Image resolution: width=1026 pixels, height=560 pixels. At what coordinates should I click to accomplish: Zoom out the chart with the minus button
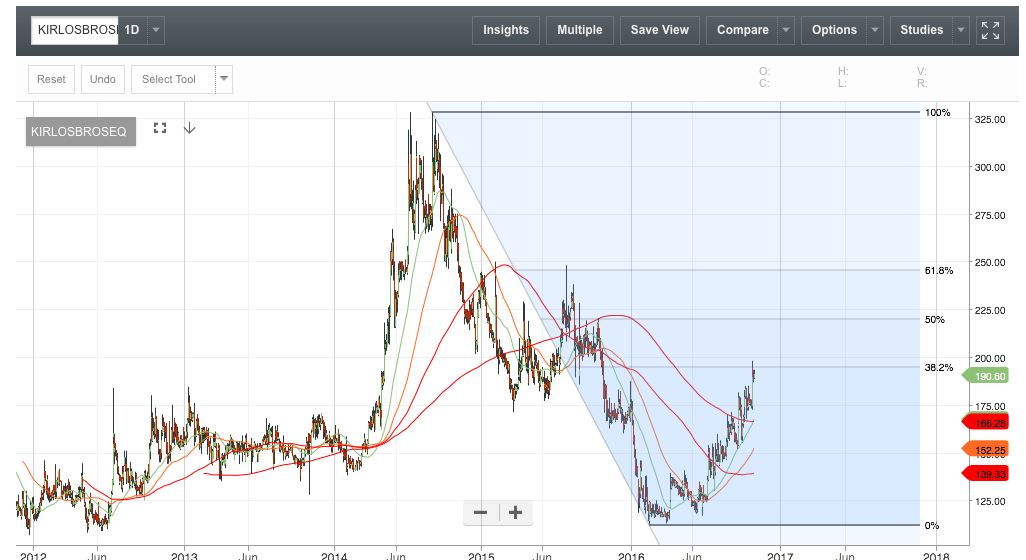480,513
